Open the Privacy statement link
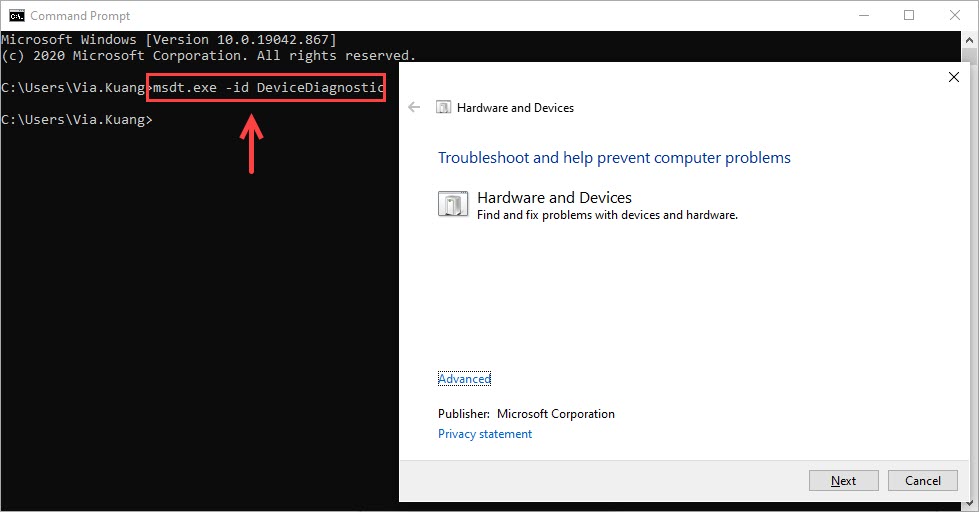The height and width of the screenshot is (512, 979). point(485,434)
